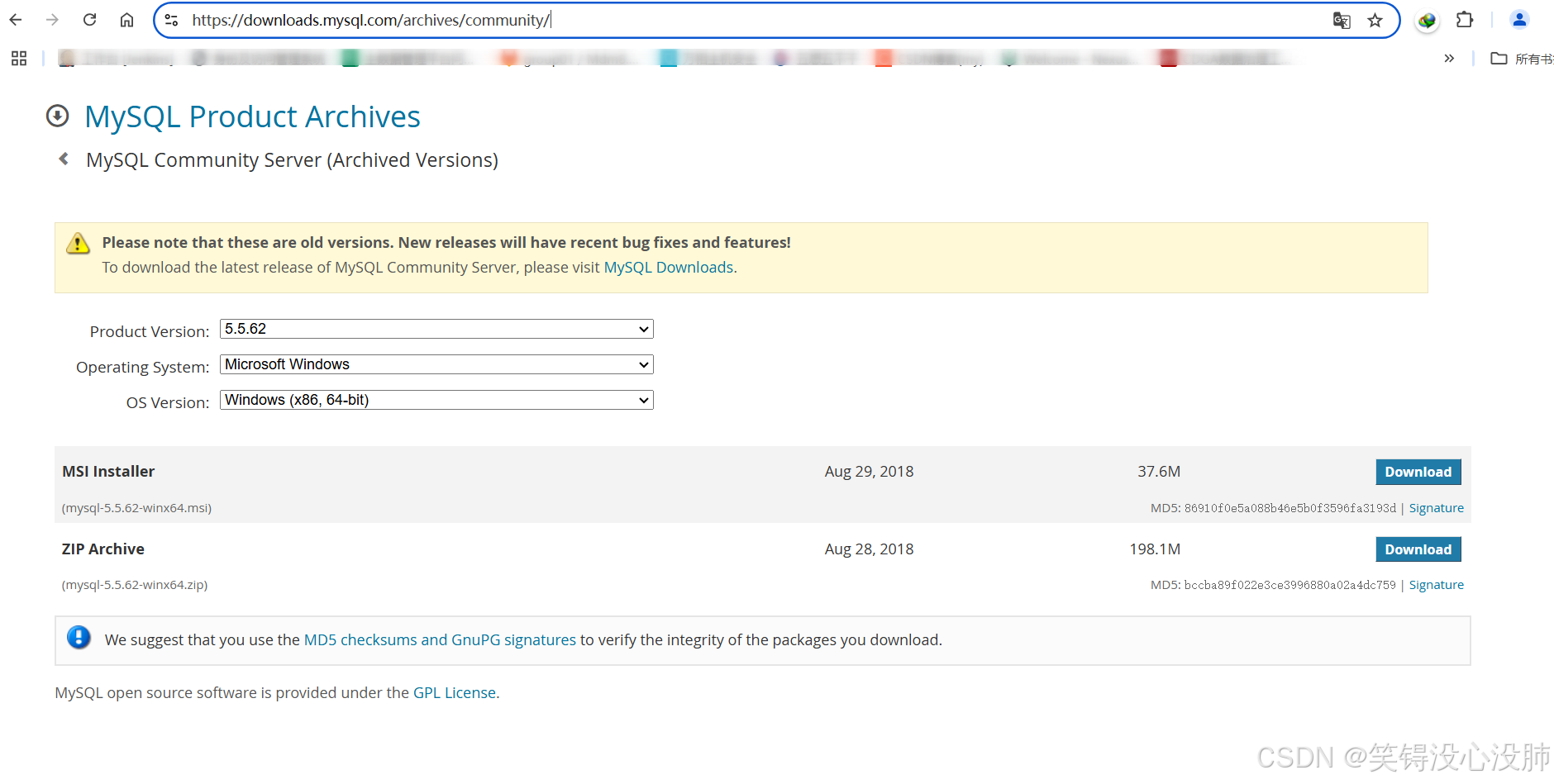Click the 198.1M file size
Image resolution: width=1554 pixels, height=784 pixels.
[x=1155, y=549]
